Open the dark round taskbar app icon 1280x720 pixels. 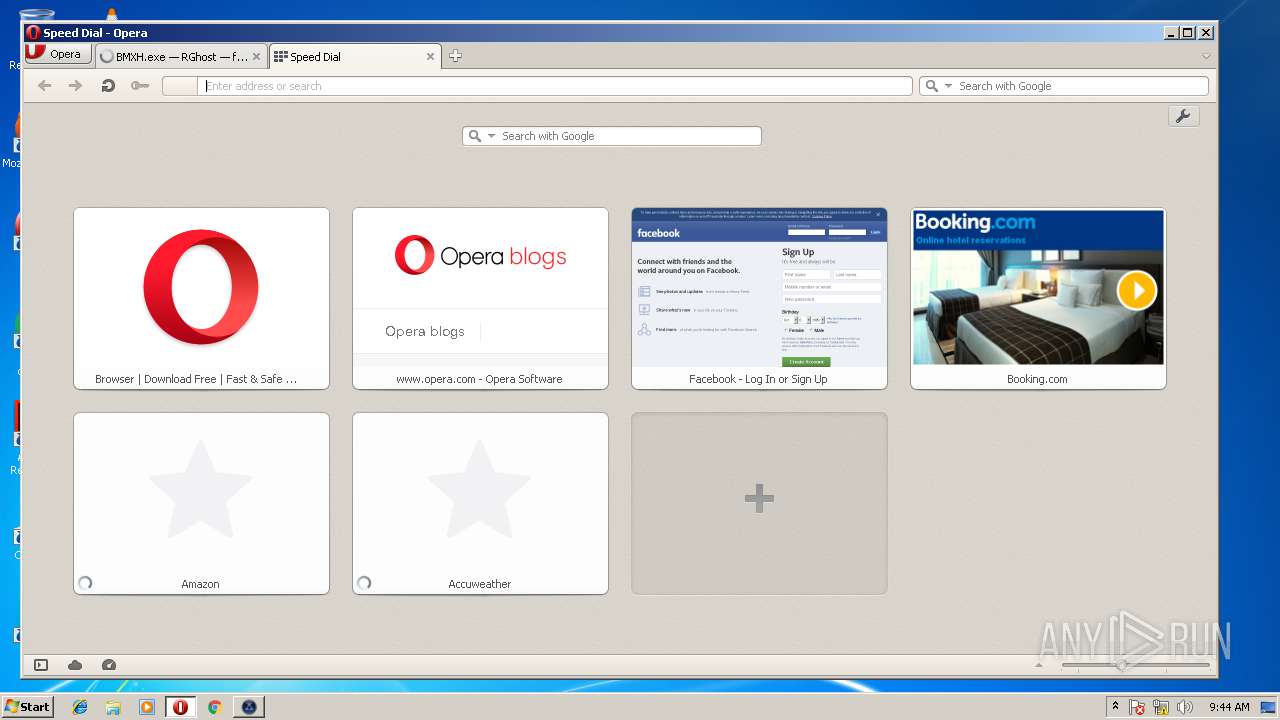pos(249,707)
